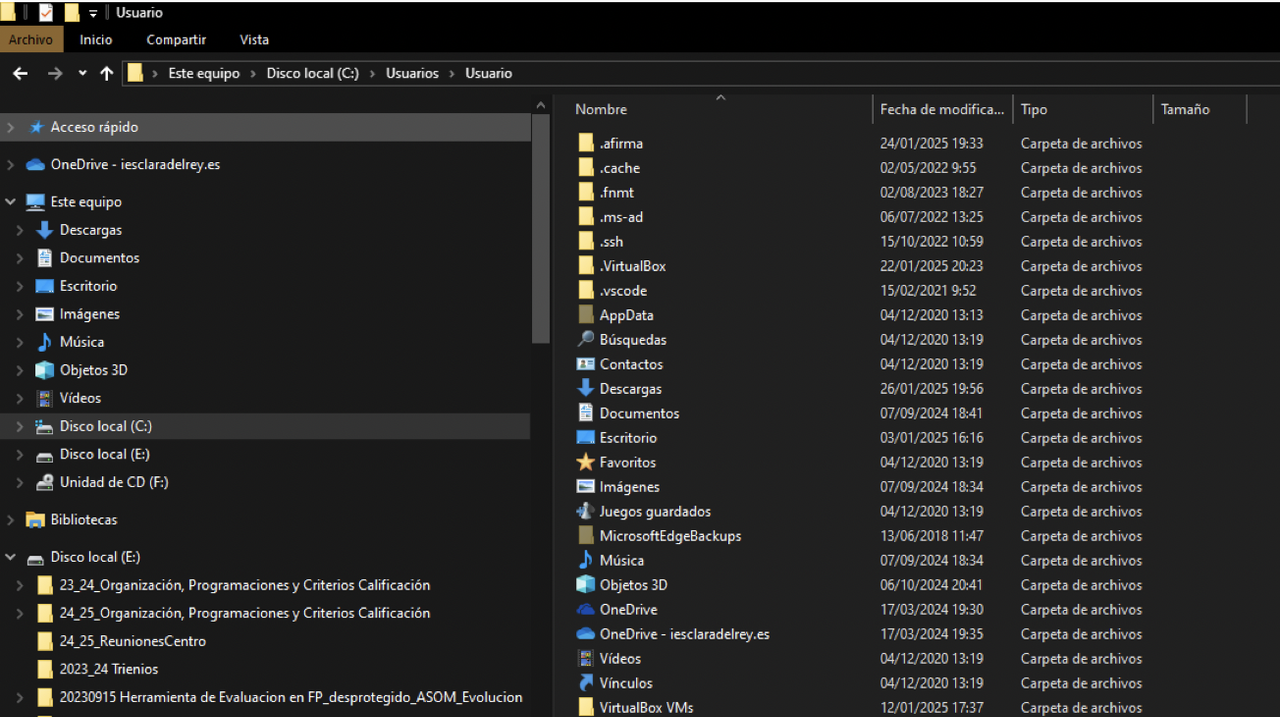Click the OneDrive - iesclaradelrey.es cloud icon in file list
Viewport: 1280px width, 717px height.
pos(586,634)
